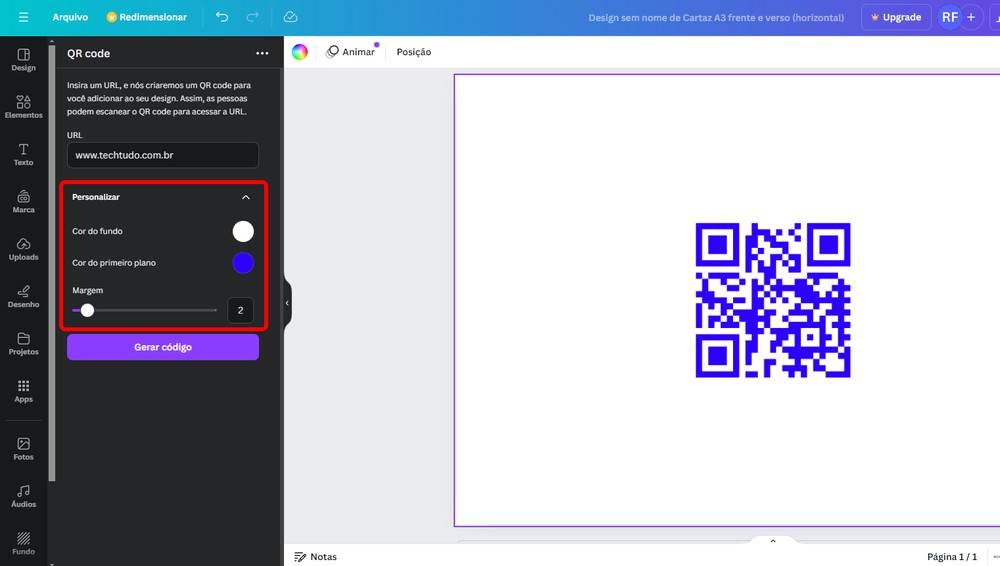
Task: Click the Página 1 / 1 indicator
Action: click(x=952, y=556)
